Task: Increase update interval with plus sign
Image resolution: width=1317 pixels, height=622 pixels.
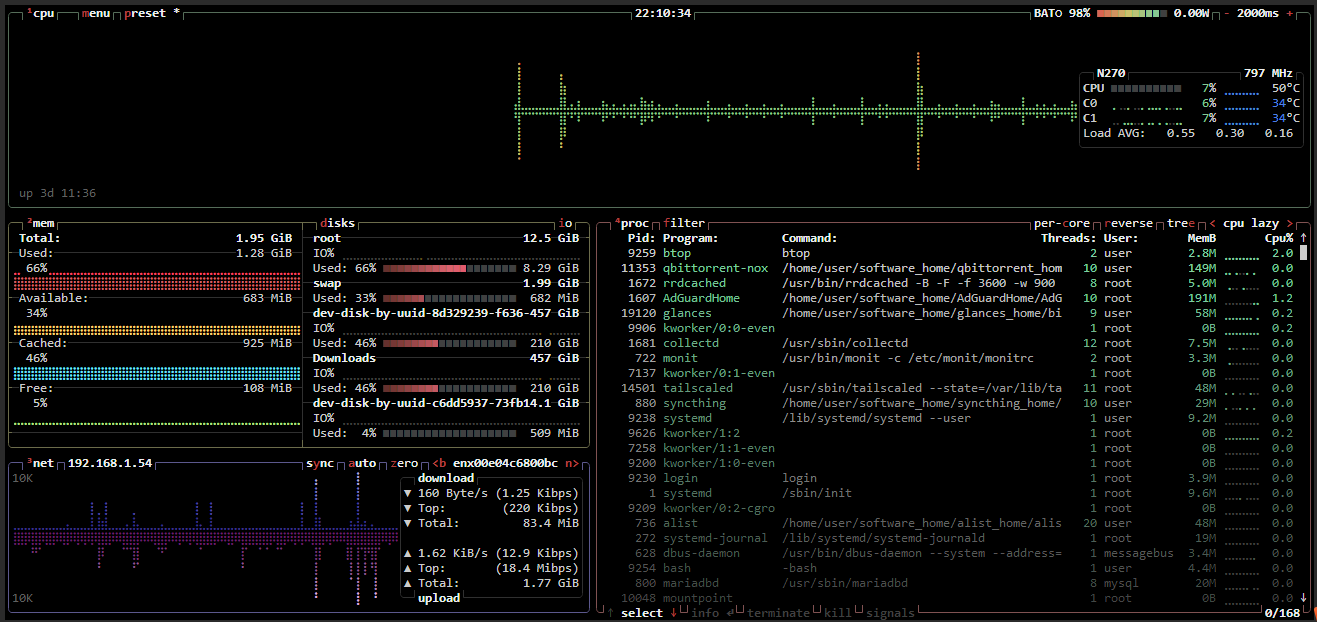Action: (x=1290, y=13)
